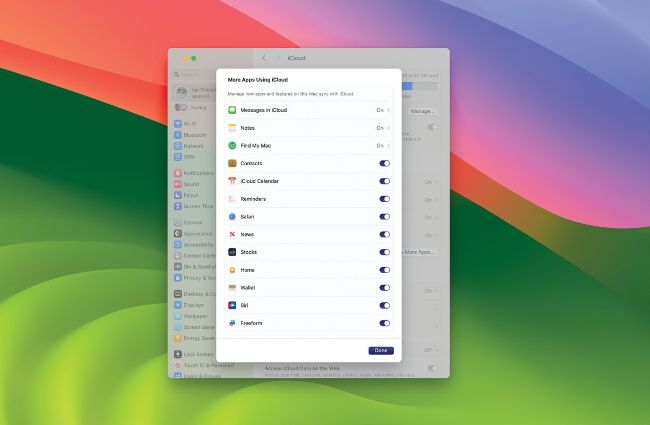Toggle the Siri iCloud switch
This screenshot has width=650, height=425.
tap(385, 305)
